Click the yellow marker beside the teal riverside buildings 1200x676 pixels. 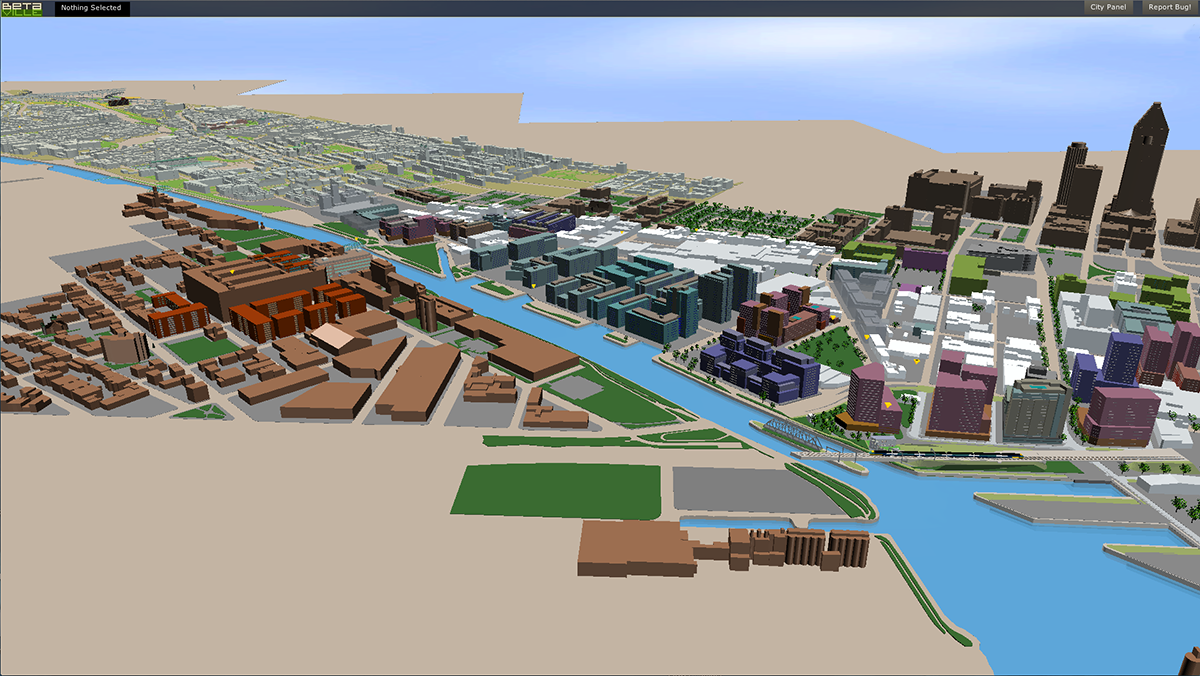click(534, 286)
